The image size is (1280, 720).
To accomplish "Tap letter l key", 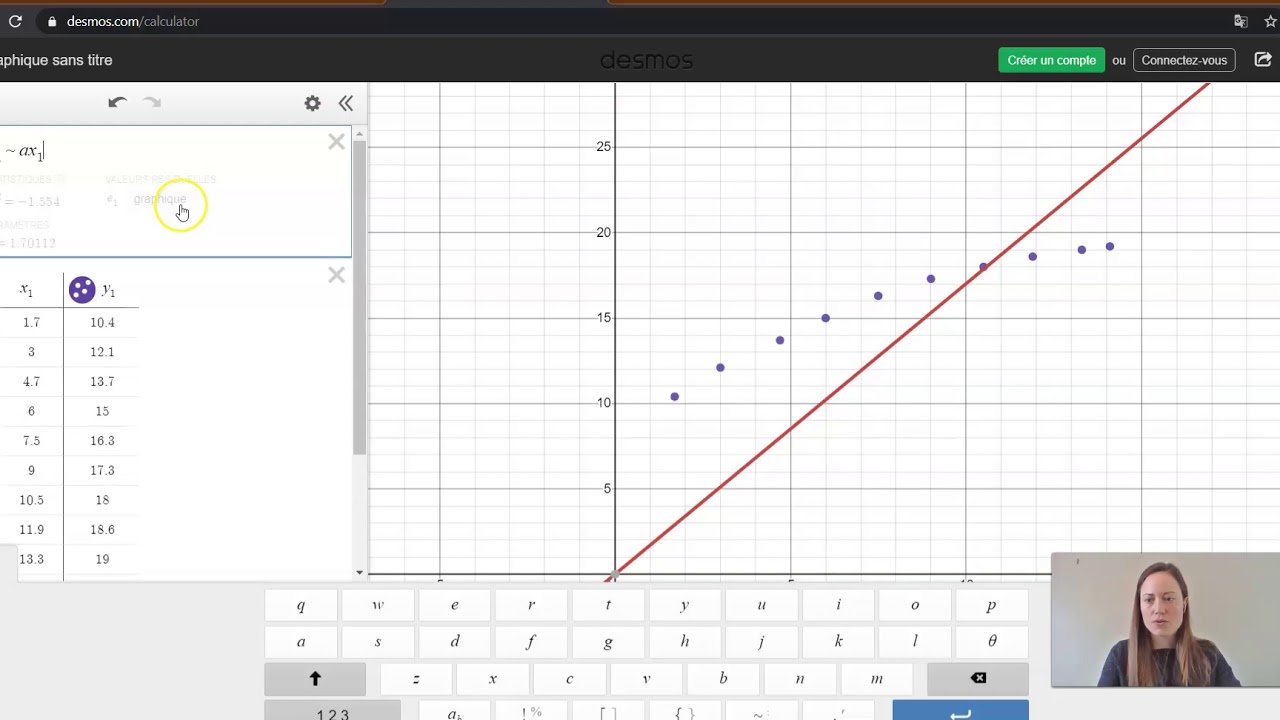I will coord(915,642).
